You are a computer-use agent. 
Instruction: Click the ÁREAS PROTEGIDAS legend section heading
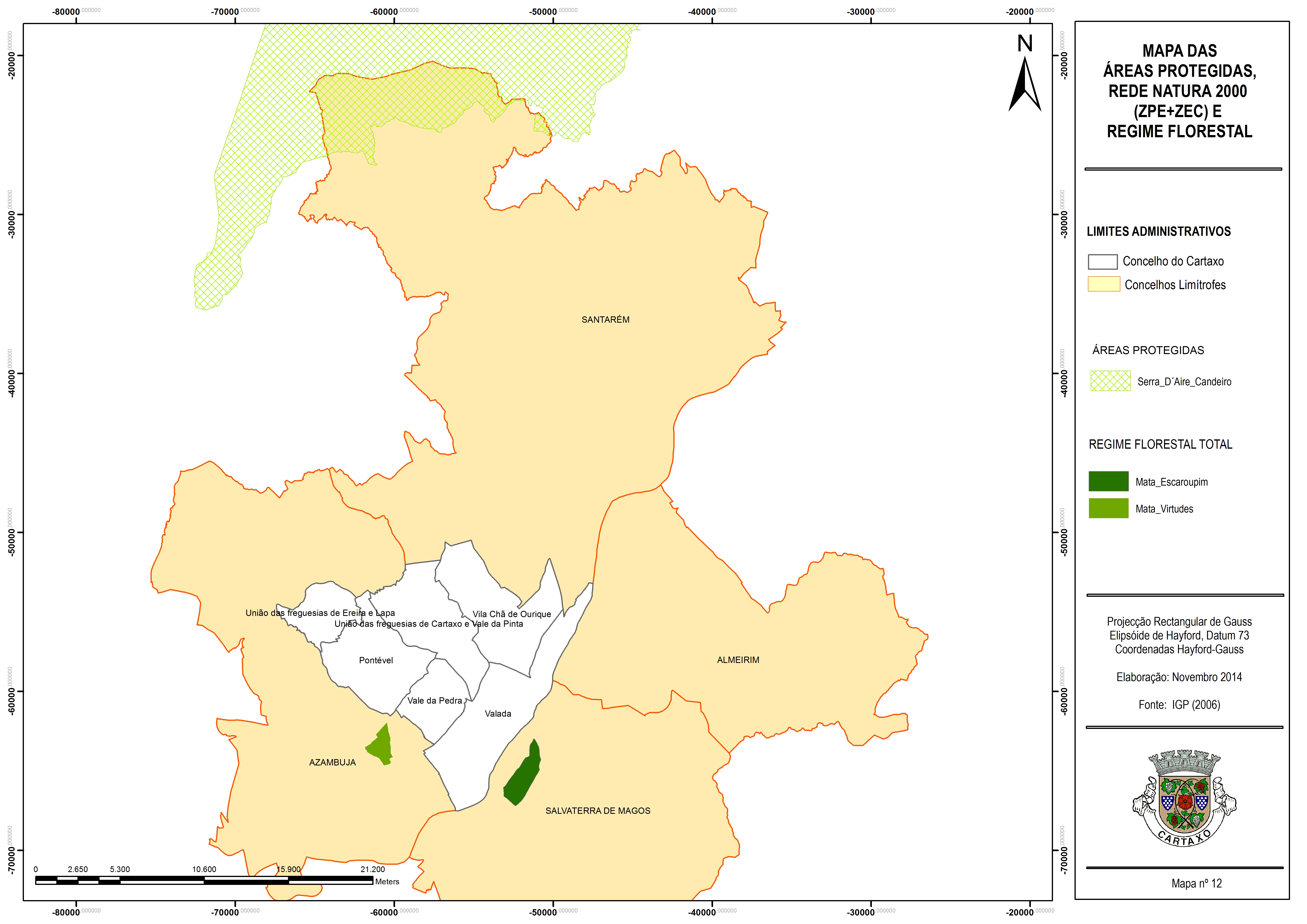(x=1148, y=351)
